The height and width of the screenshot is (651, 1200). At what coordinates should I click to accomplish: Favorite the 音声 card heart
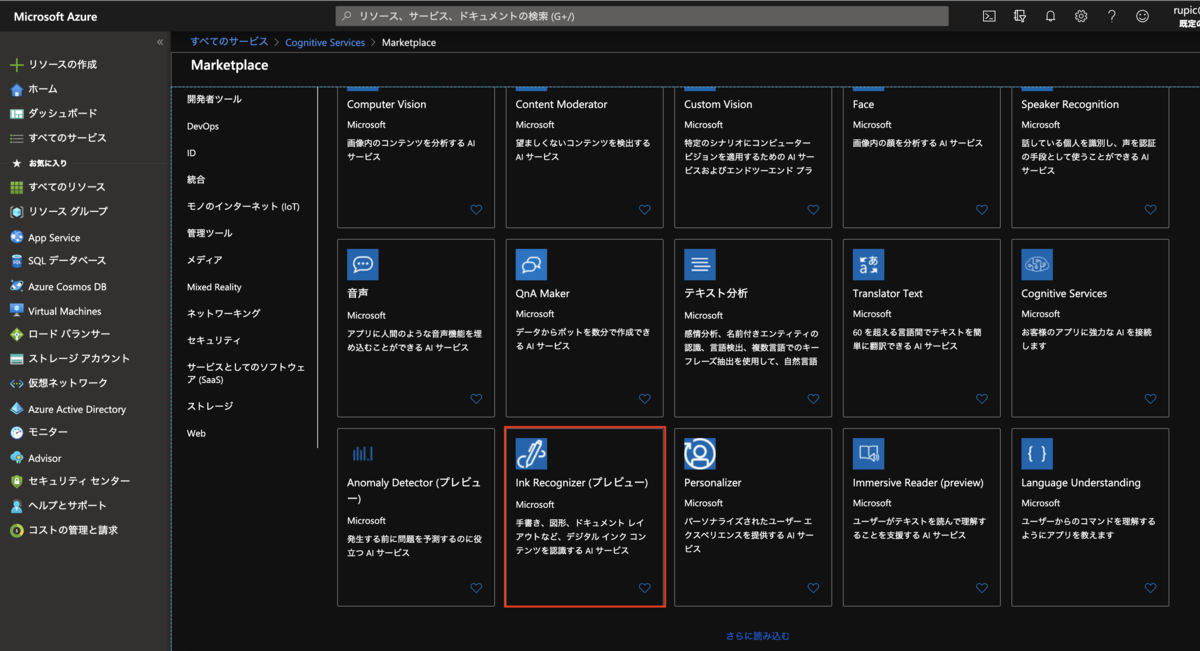coord(476,399)
